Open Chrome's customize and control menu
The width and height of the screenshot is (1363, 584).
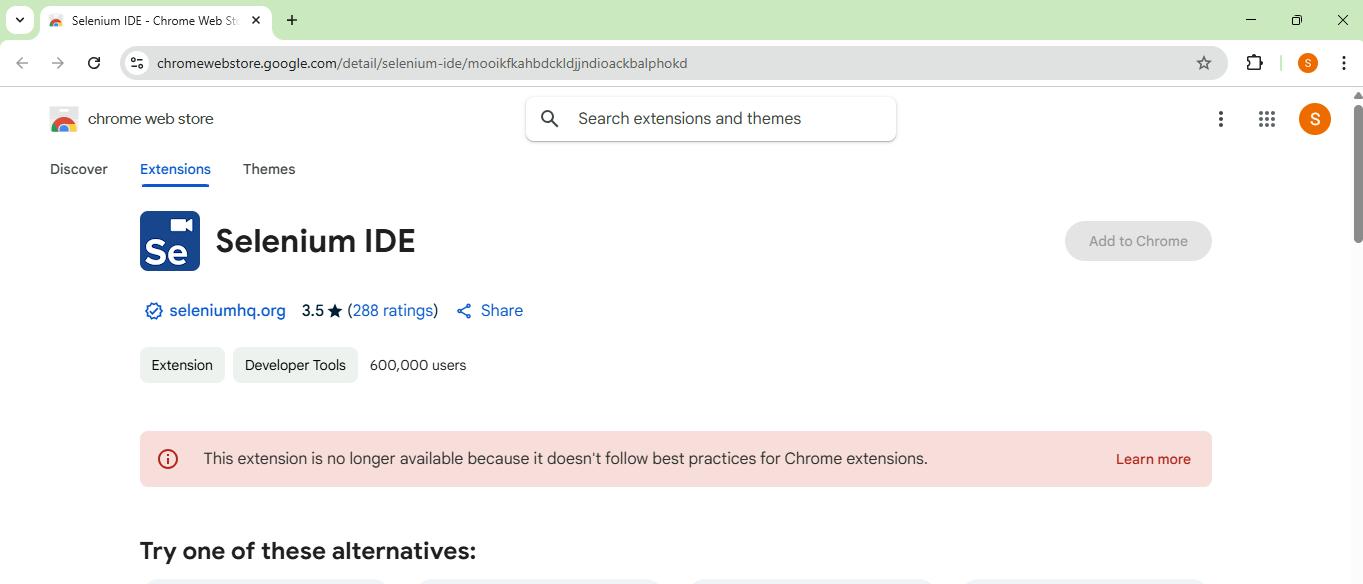coord(1344,63)
